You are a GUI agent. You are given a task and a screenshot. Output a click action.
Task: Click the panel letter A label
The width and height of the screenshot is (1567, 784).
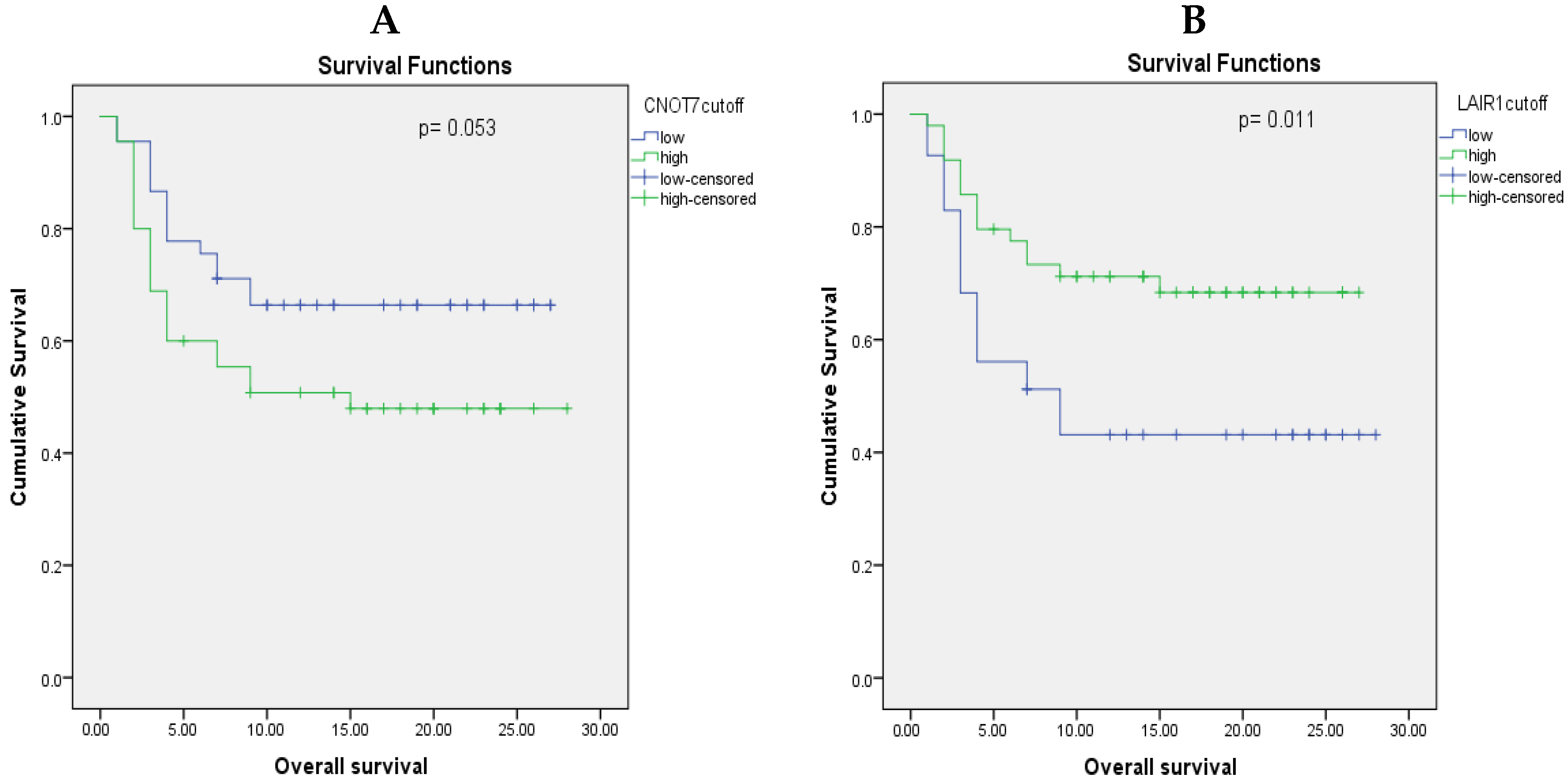pos(385,21)
